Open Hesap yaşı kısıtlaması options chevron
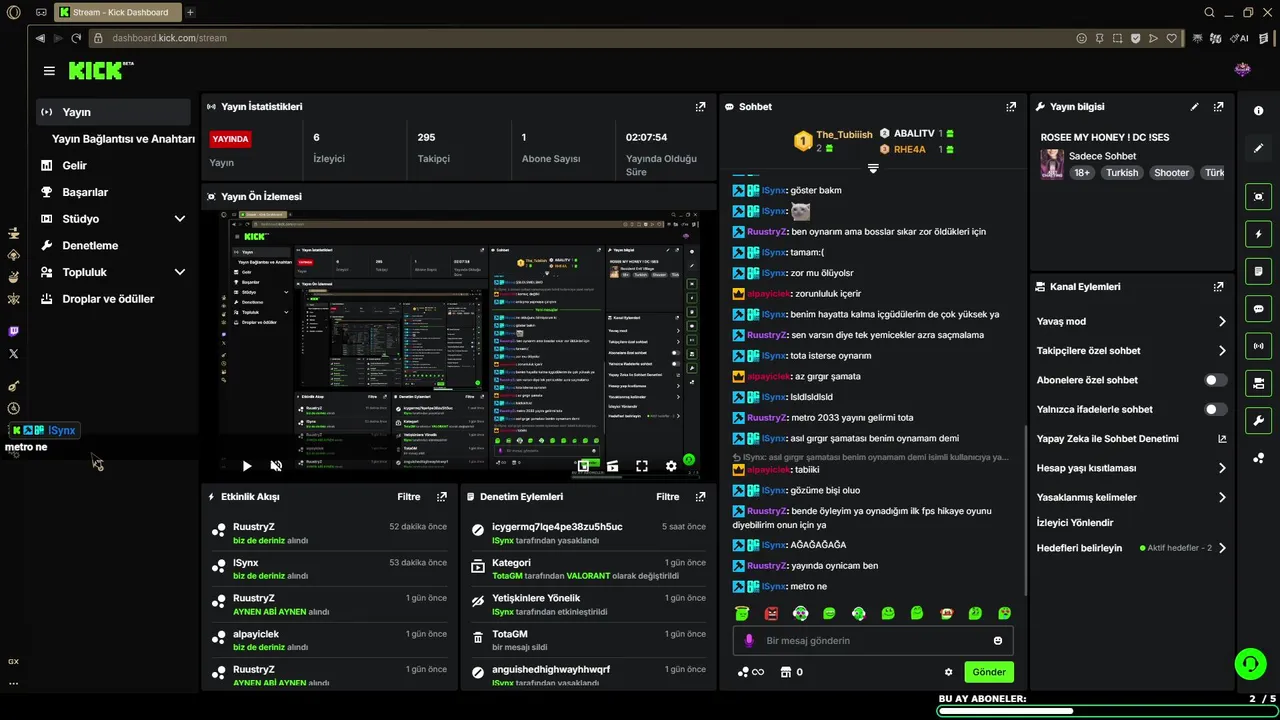 tap(1222, 468)
